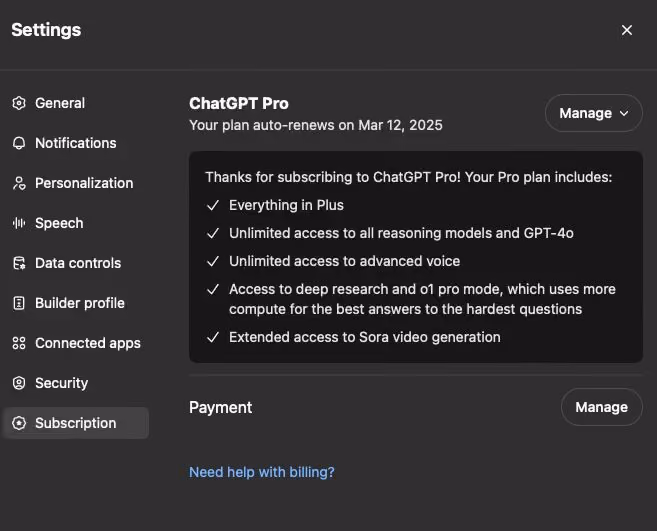The width and height of the screenshot is (657, 531).
Task: Click the Speech waveform icon
Action: click(x=19, y=223)
